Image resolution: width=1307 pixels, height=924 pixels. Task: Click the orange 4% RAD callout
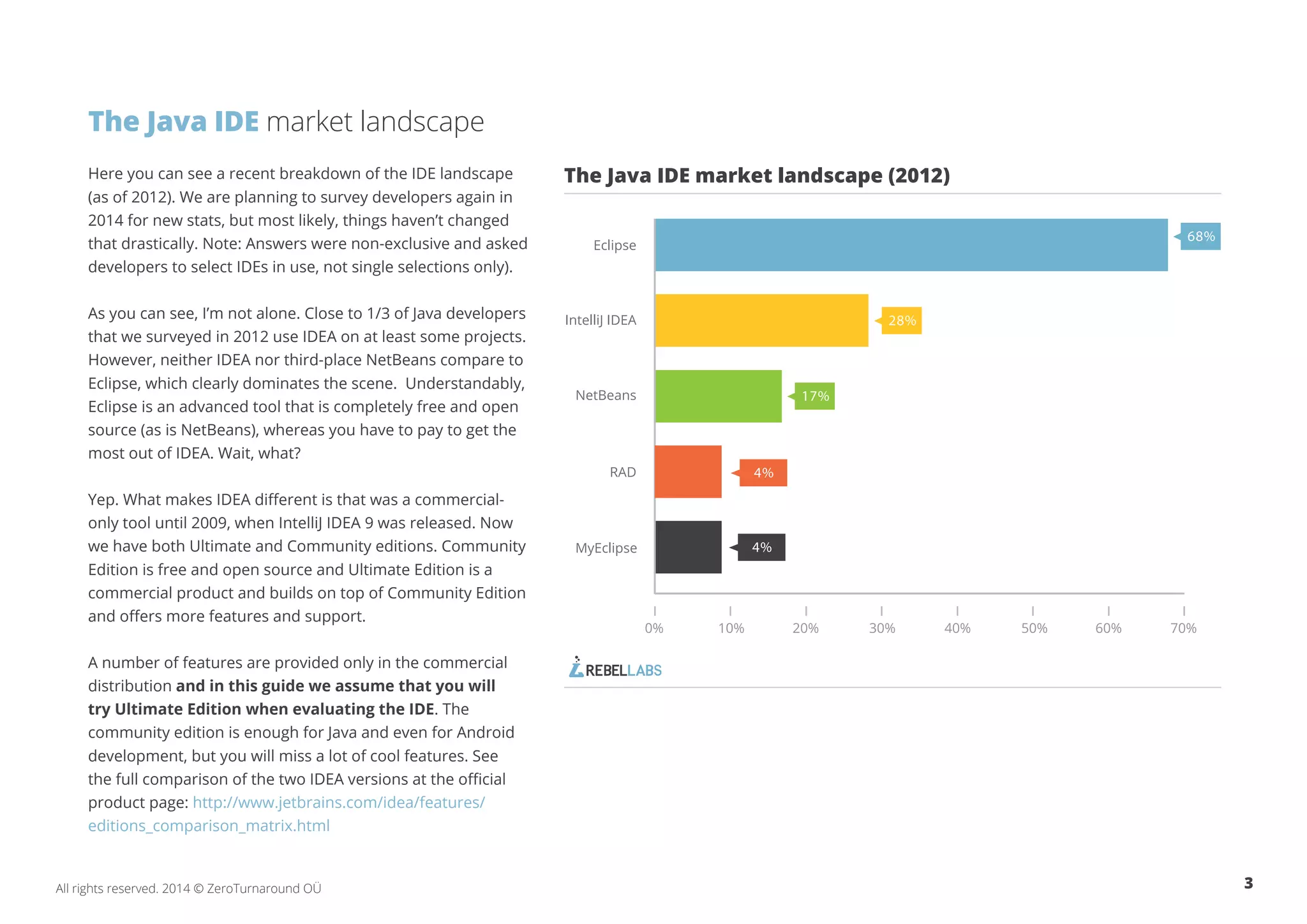pyautogui.click(x=763, y=473)
